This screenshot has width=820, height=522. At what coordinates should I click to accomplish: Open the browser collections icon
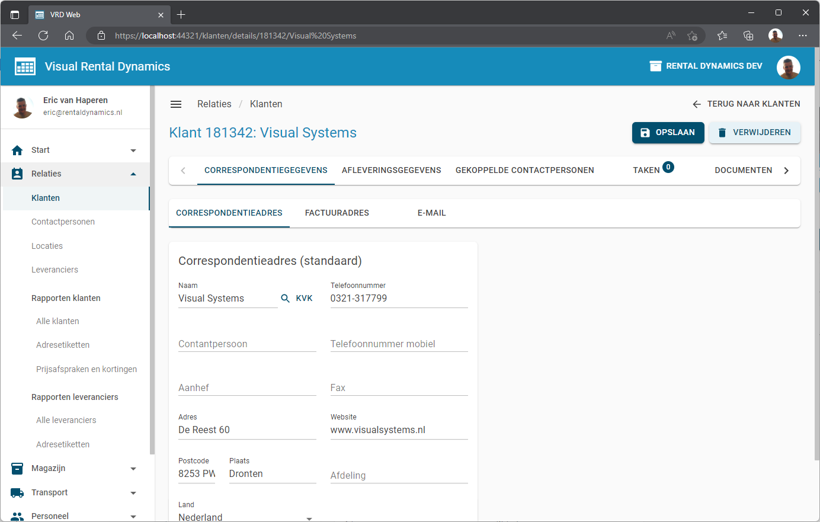pos(748,36)
